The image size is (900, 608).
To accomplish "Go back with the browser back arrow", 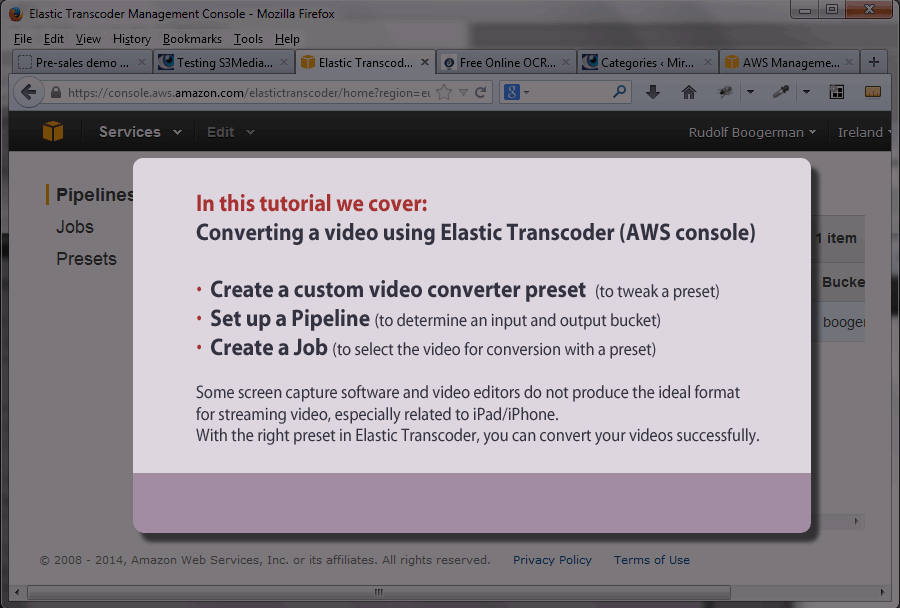I will pos(28,92).
